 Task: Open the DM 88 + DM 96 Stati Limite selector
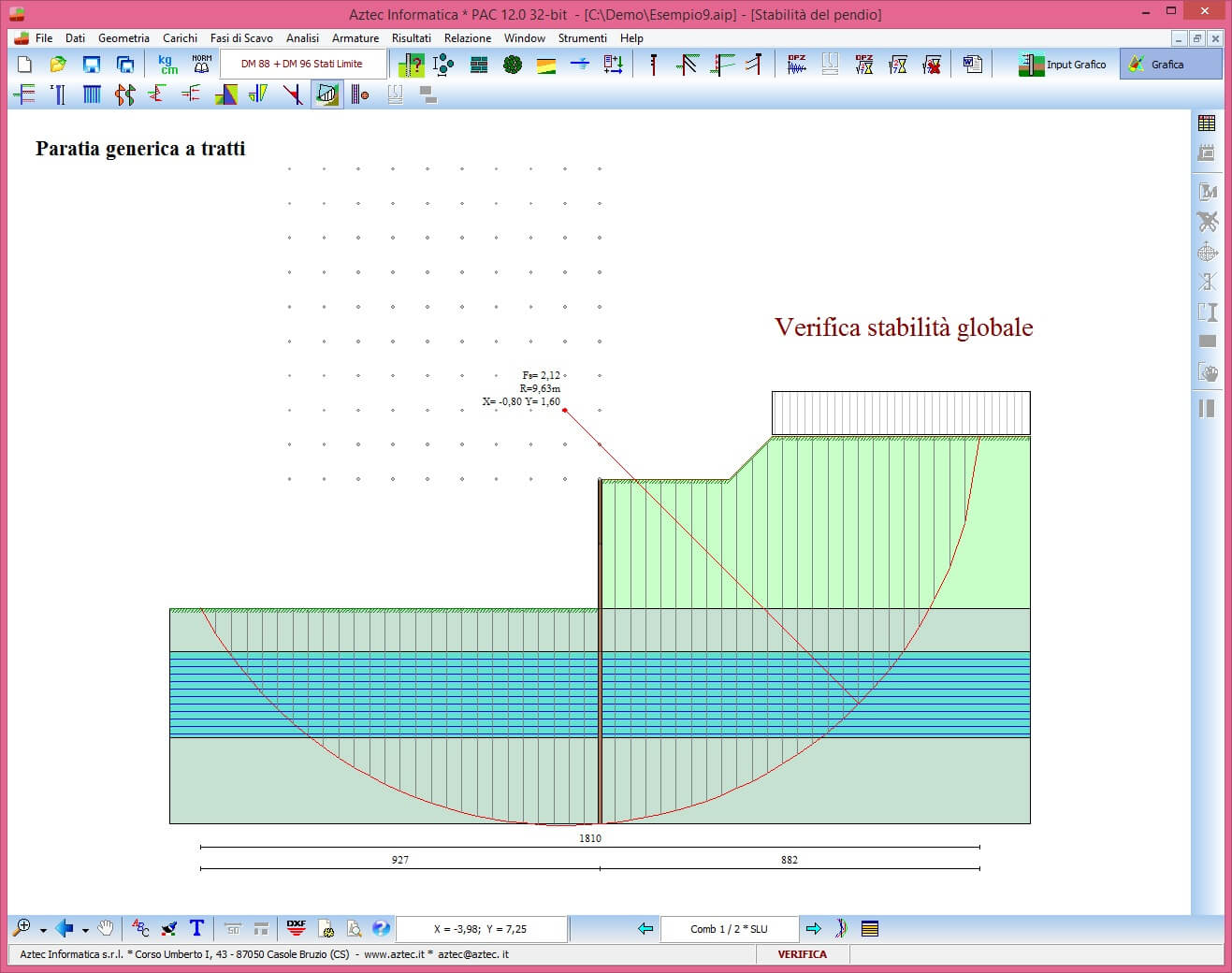coord(302,65)
